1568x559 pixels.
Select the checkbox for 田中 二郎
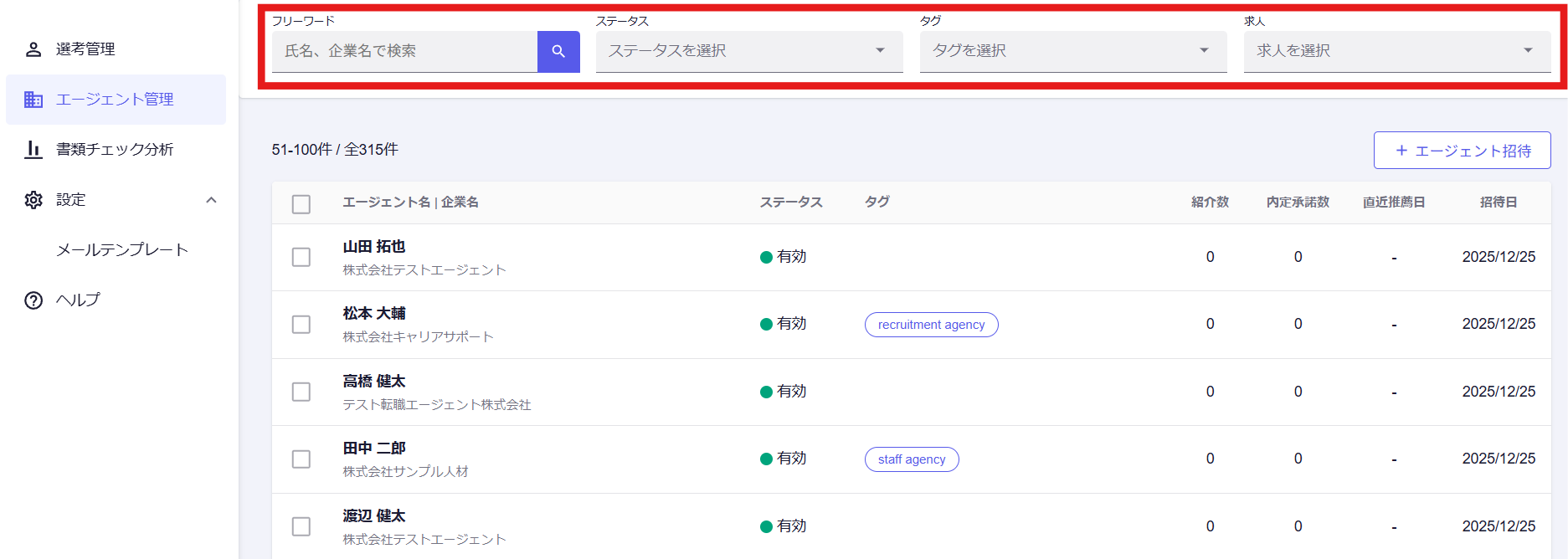tap(301, 459)
